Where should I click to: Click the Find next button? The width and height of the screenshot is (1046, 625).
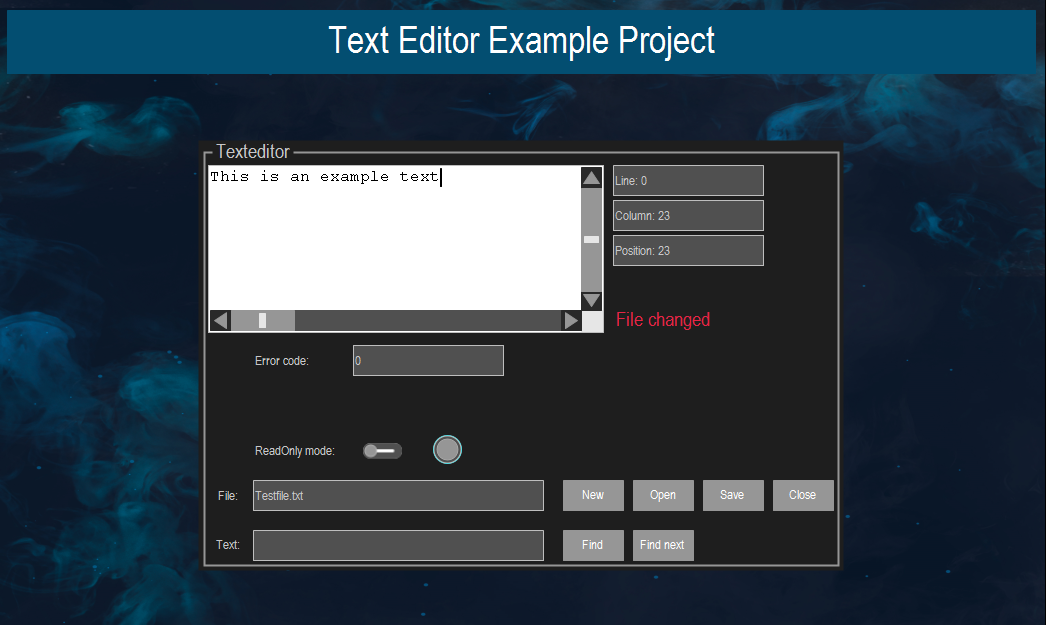(662, 545)
